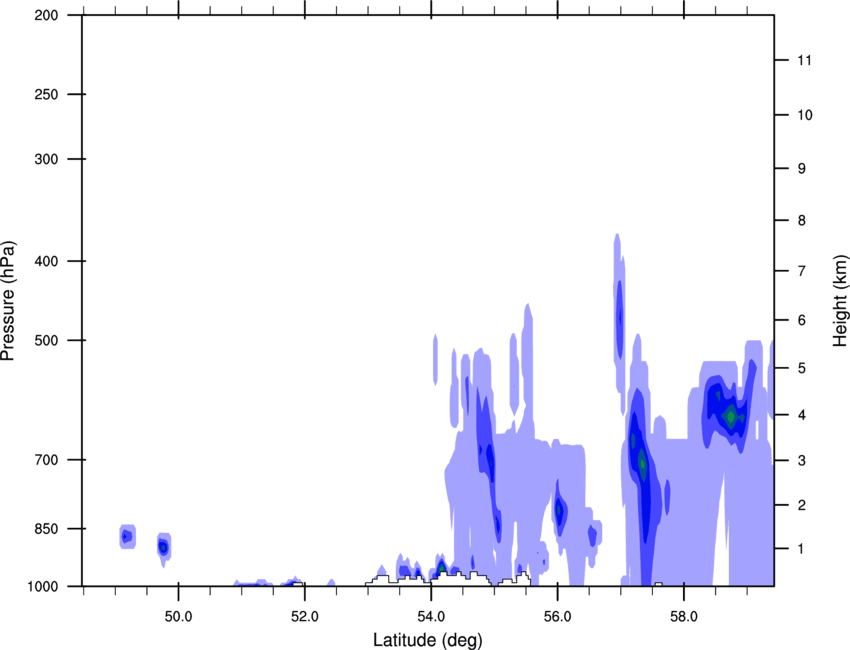Screen dimensions: 850x650
Task: Click the 300 pressure tick label
Action: click(x=47, y=159)
